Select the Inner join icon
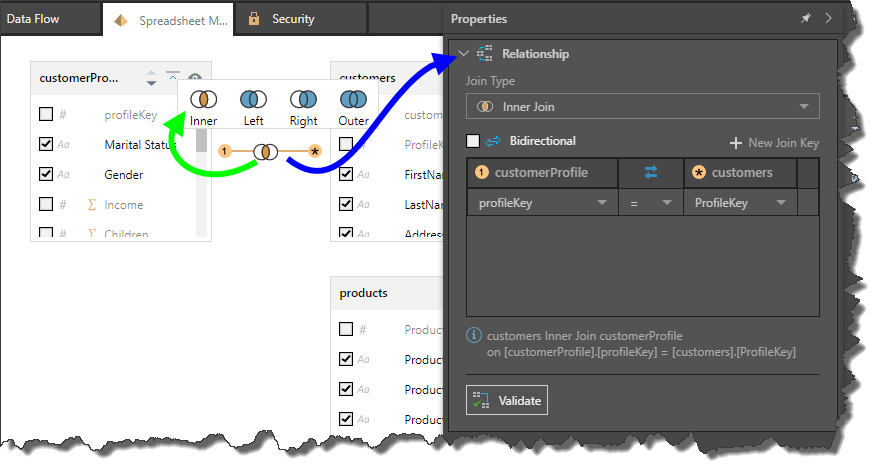 pos(204,100)
